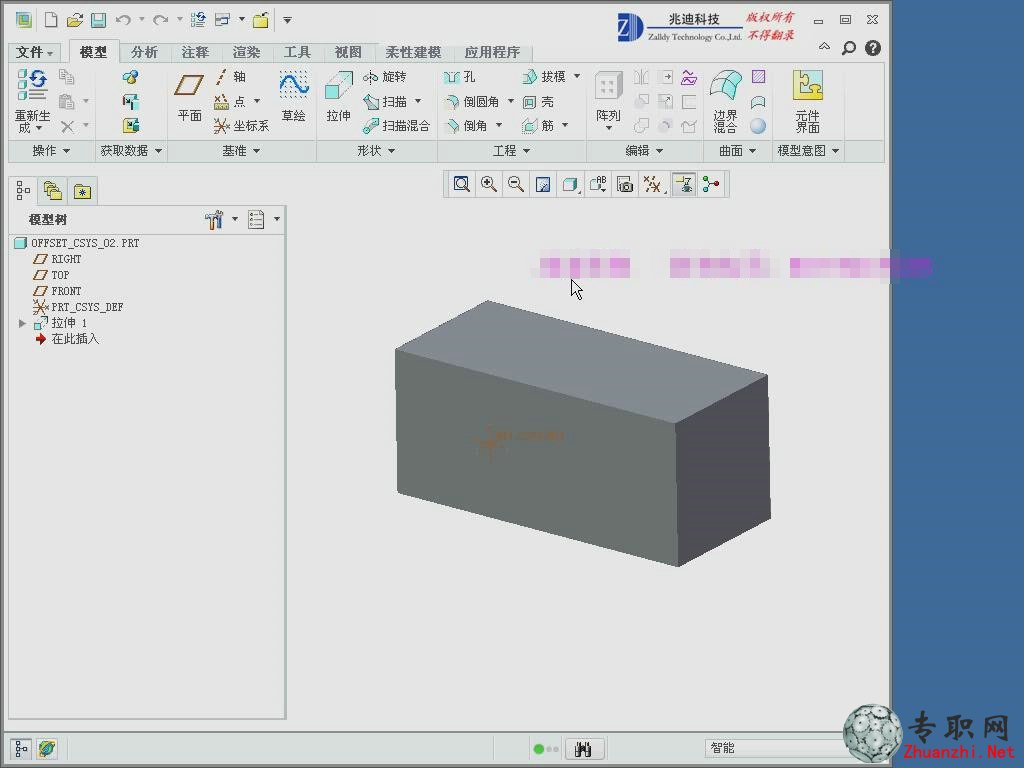
Task: Switch to the 注释 ribbon tab
Action: point(195,52)
